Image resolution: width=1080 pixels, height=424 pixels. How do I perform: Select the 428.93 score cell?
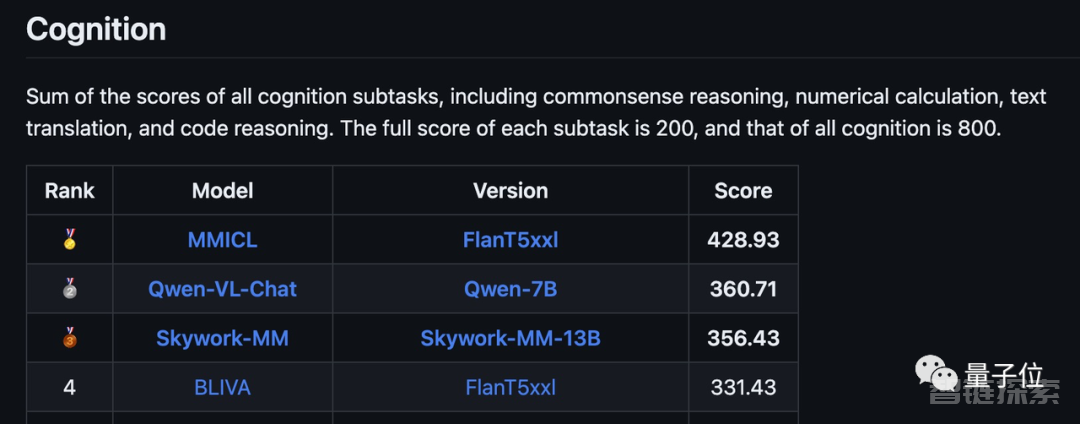tap(743, 240)
